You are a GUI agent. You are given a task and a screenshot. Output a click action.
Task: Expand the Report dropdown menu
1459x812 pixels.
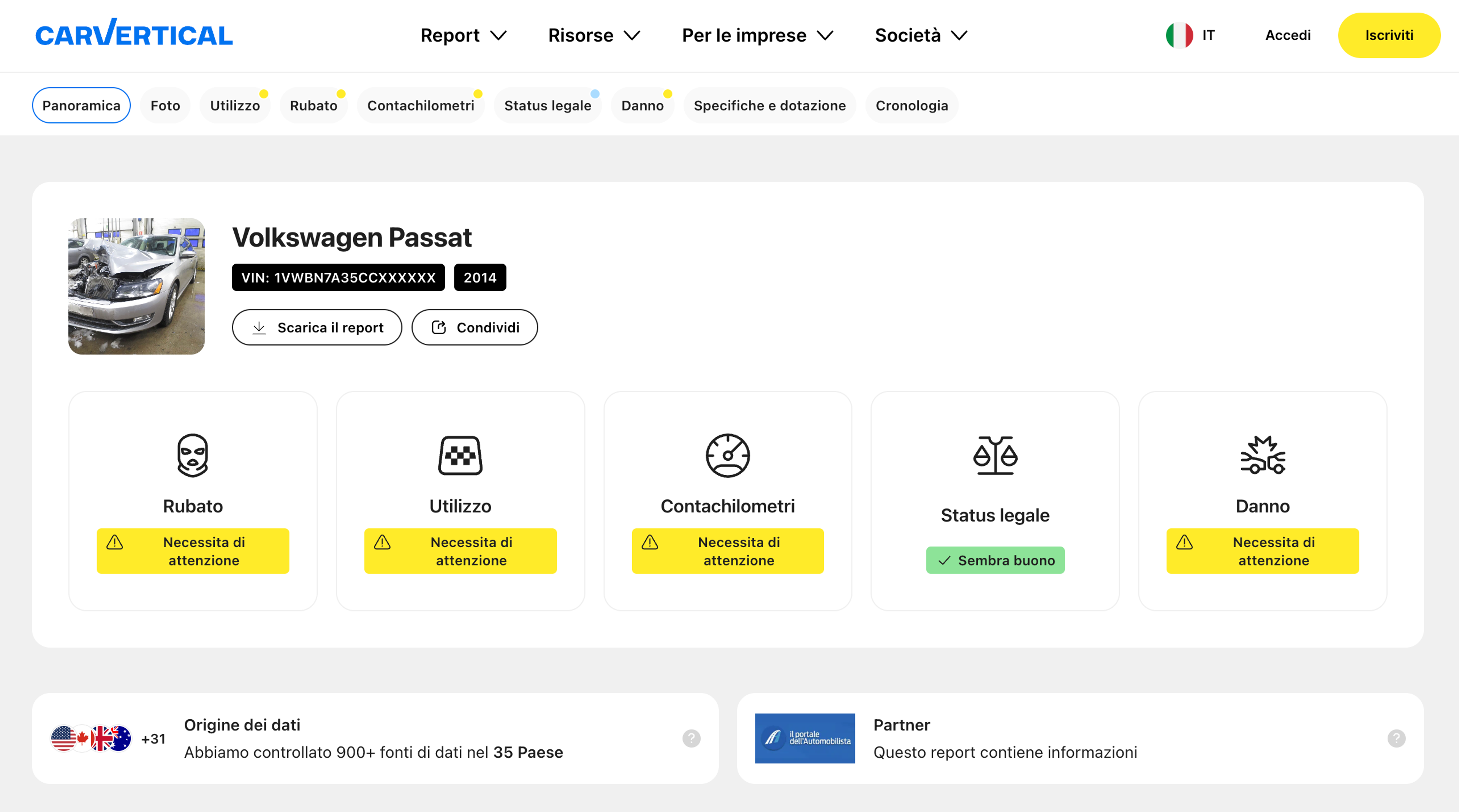click(463, 35)
